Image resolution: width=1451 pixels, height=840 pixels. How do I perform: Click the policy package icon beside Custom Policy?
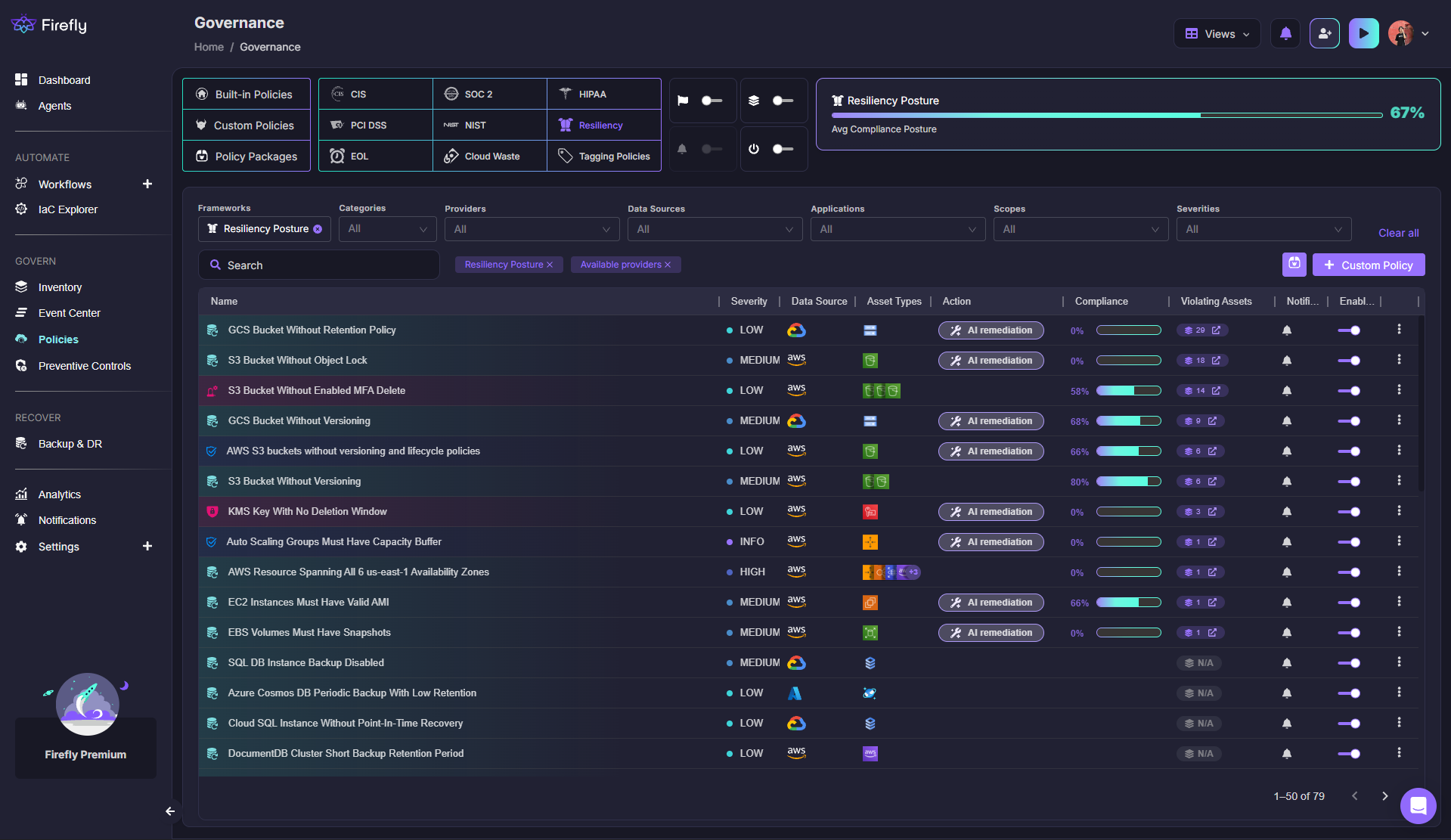click(1294, 264)
